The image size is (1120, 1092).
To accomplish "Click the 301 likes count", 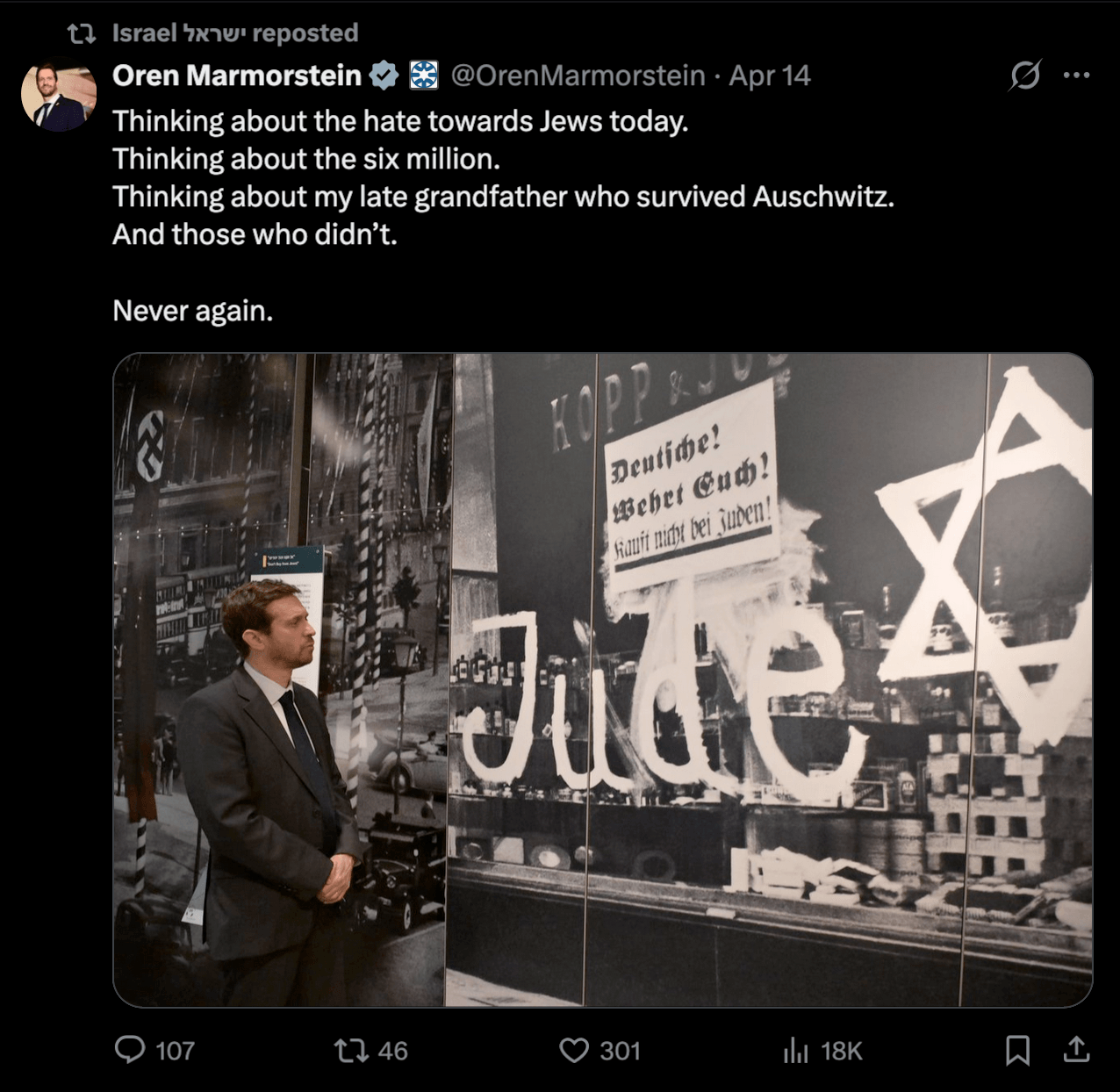I will (x=620, y=1051).
